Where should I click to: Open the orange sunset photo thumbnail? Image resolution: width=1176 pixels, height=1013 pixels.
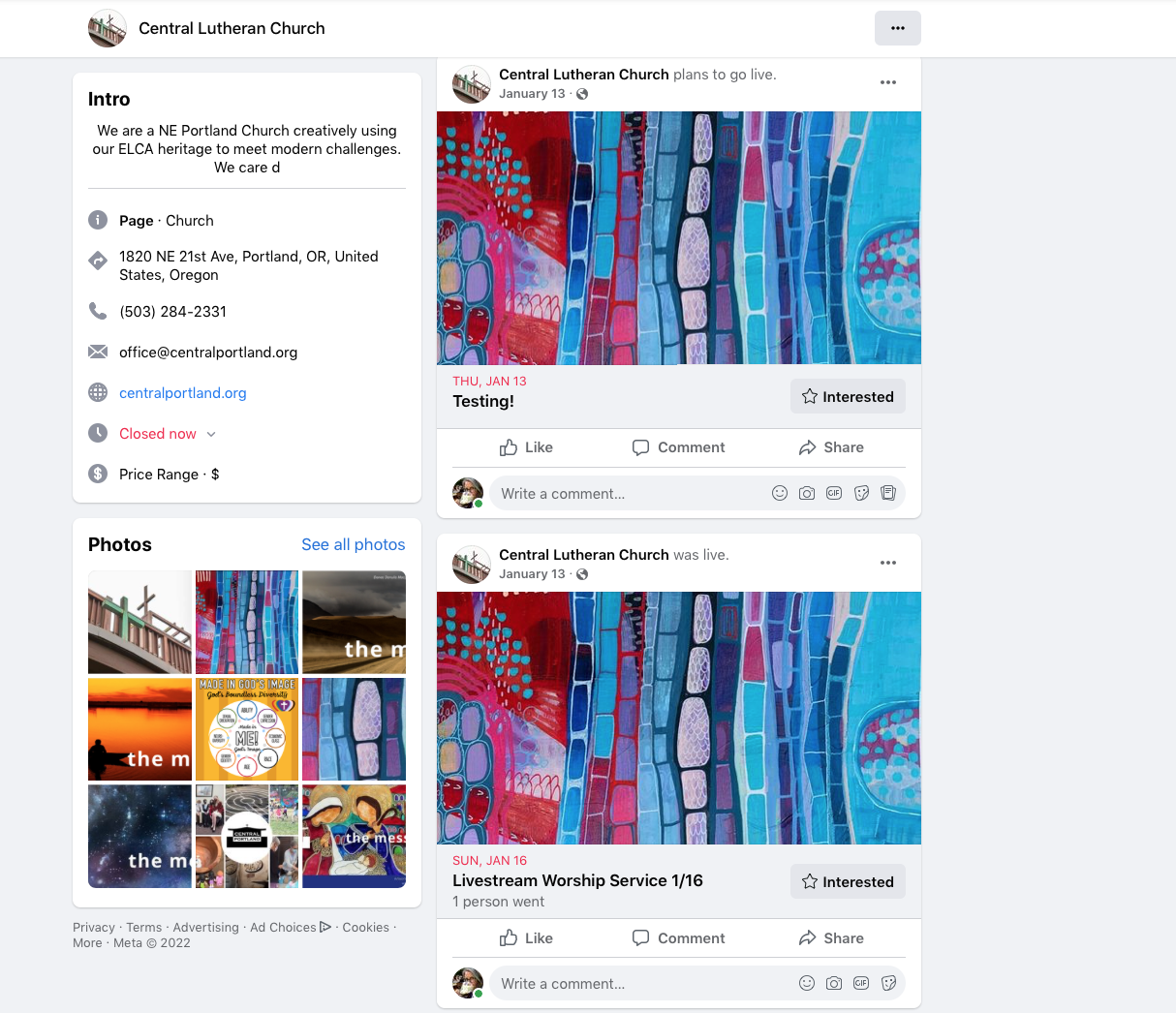click(139, 729)
